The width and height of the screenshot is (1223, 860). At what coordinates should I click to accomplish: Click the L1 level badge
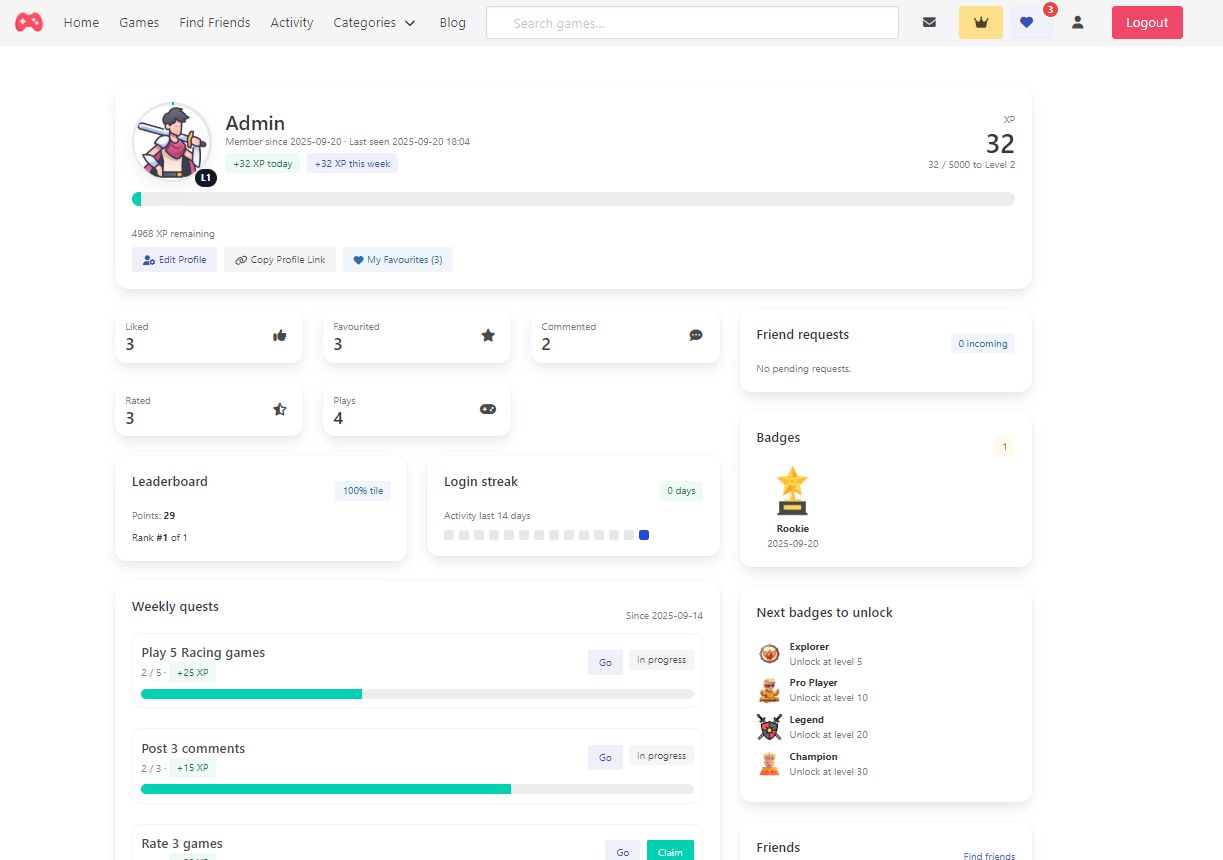206,178
